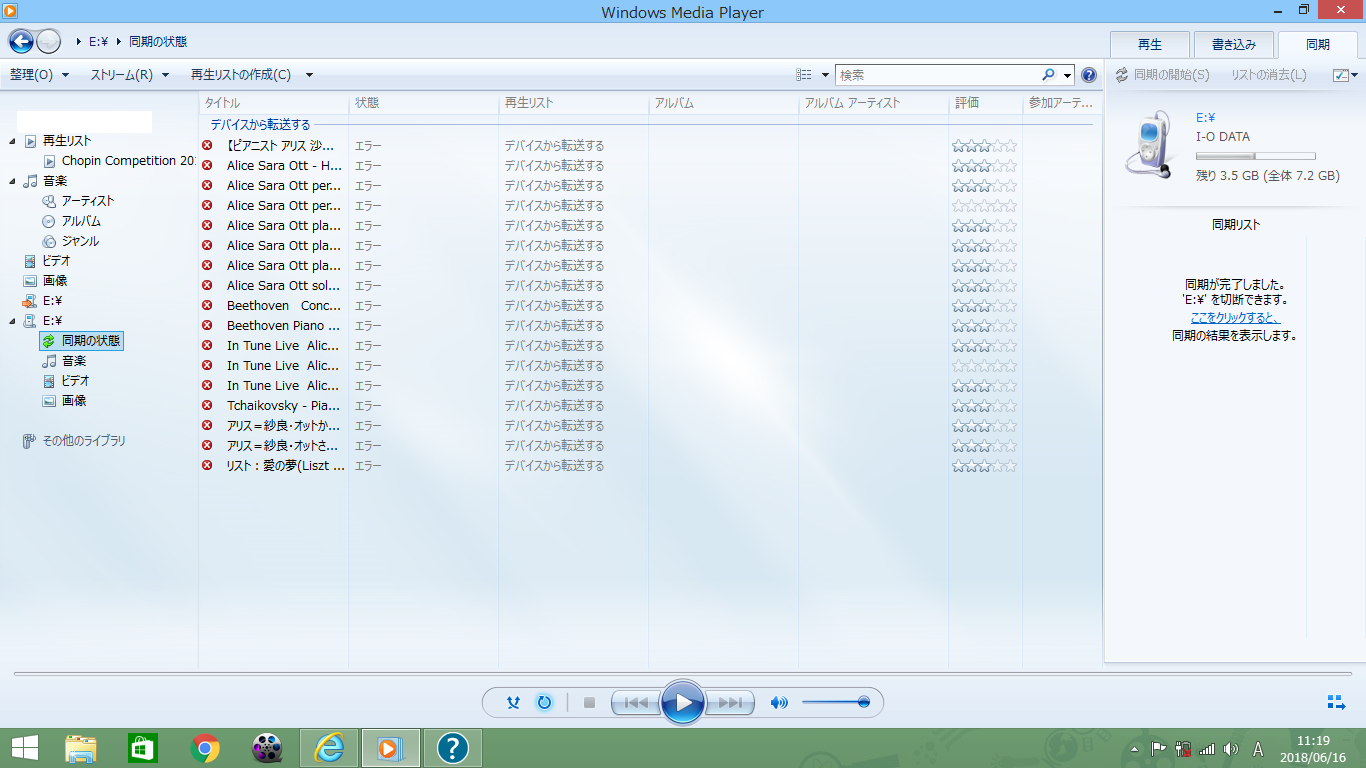Sort by 状態 column header
This screenshot has height=768, width=1366.
423,103
